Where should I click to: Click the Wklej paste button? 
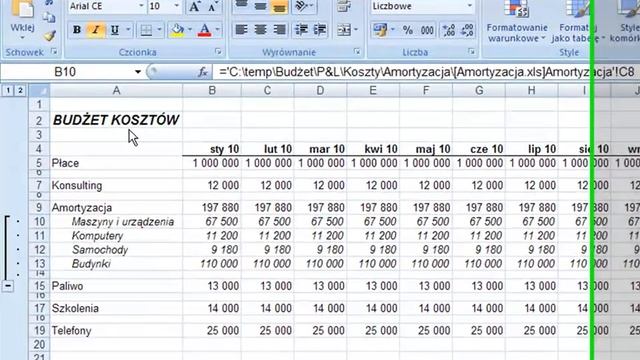click(x=22, y=20)
